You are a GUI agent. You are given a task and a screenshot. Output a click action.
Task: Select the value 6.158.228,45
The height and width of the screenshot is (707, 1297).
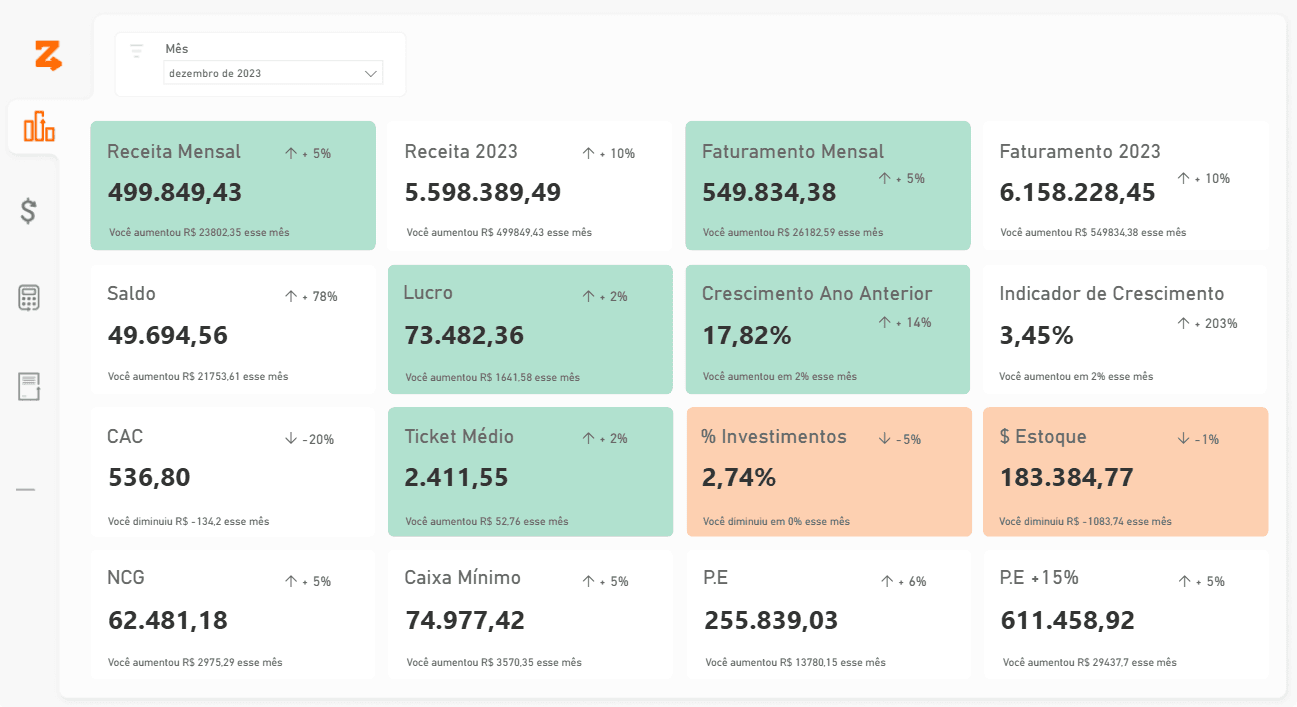point(1078,192)
